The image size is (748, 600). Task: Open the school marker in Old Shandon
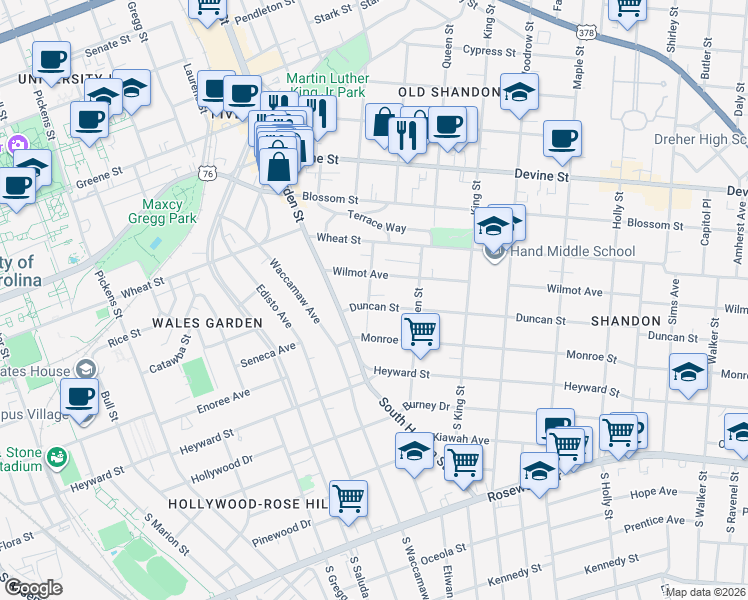pos(519,93)
